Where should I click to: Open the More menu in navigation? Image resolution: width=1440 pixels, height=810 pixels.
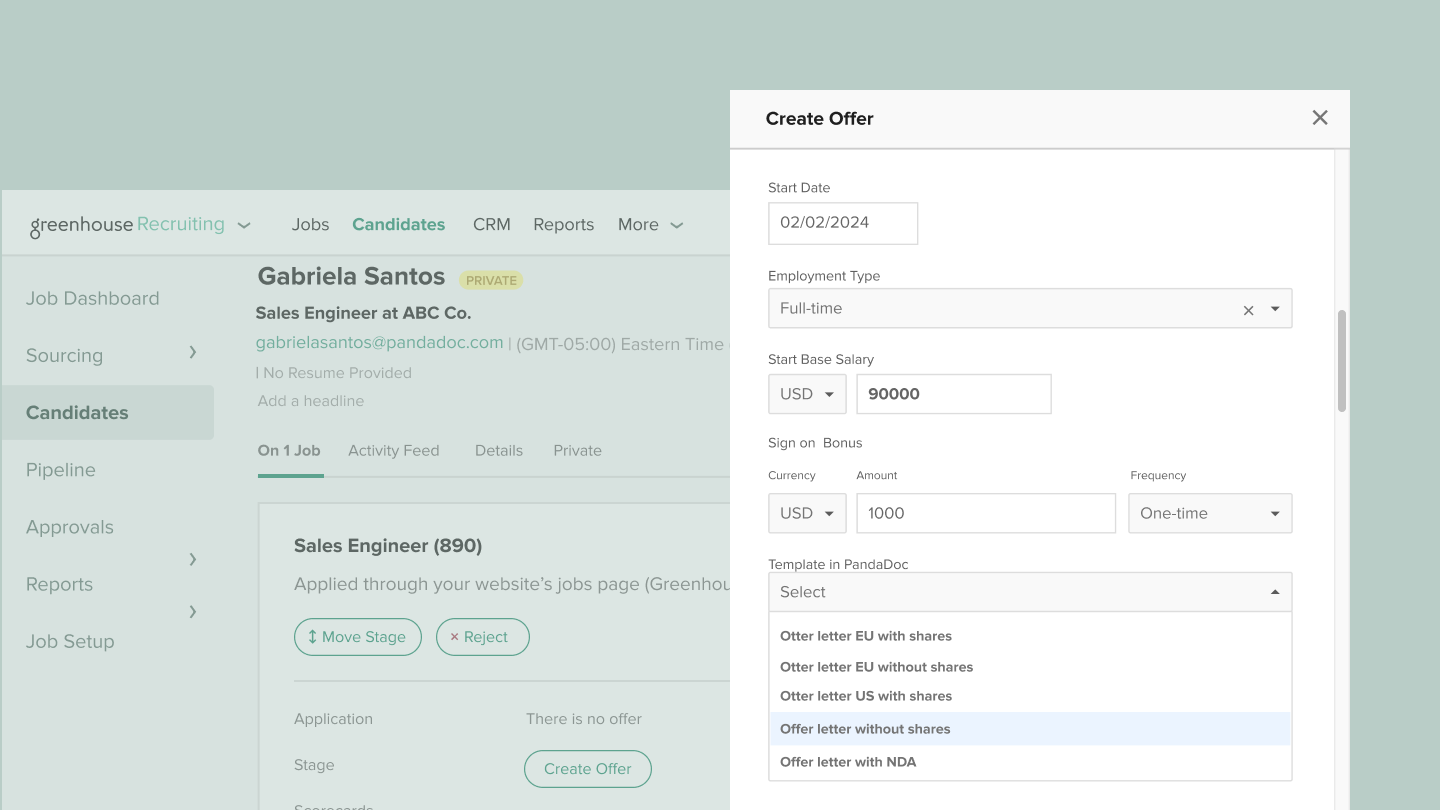pos(650,225)
